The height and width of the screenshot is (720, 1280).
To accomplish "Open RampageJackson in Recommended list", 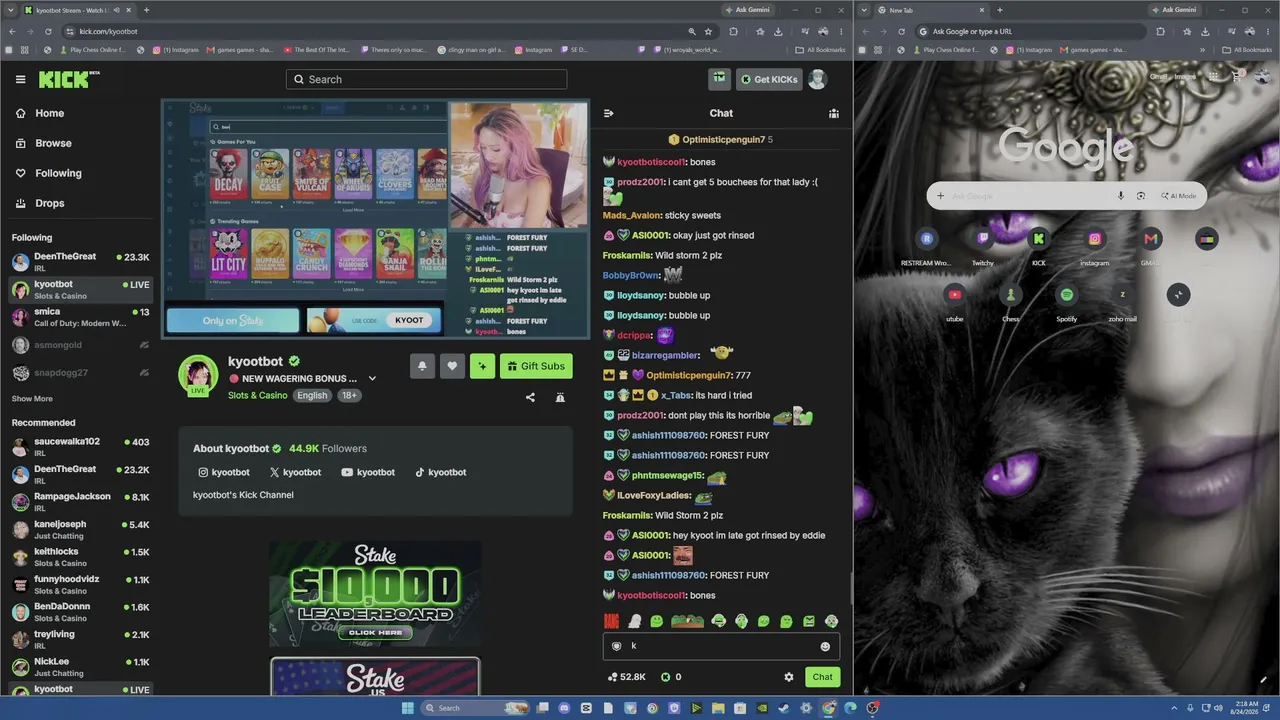I will [x=80, y=502].
